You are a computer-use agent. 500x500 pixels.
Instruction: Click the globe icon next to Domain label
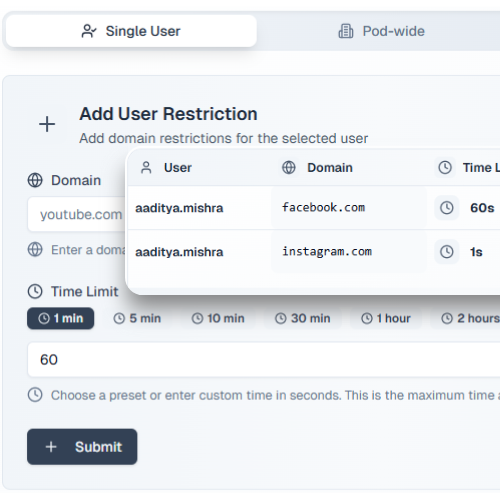[35, 180]
